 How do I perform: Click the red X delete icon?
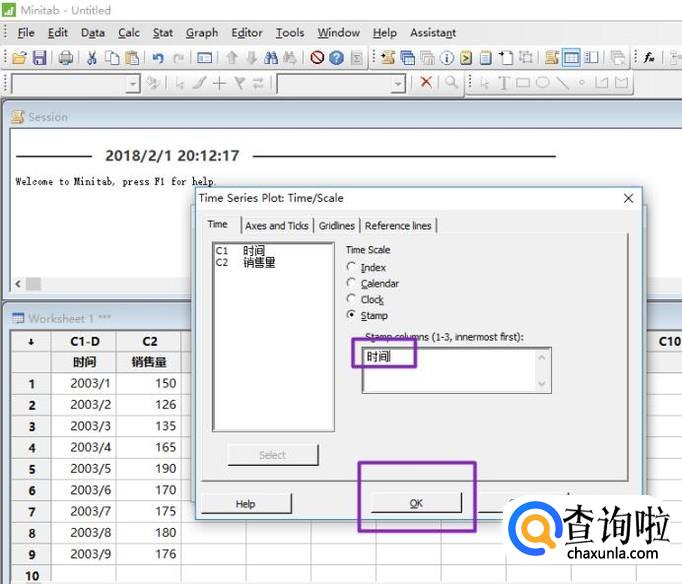pos(426,82)
